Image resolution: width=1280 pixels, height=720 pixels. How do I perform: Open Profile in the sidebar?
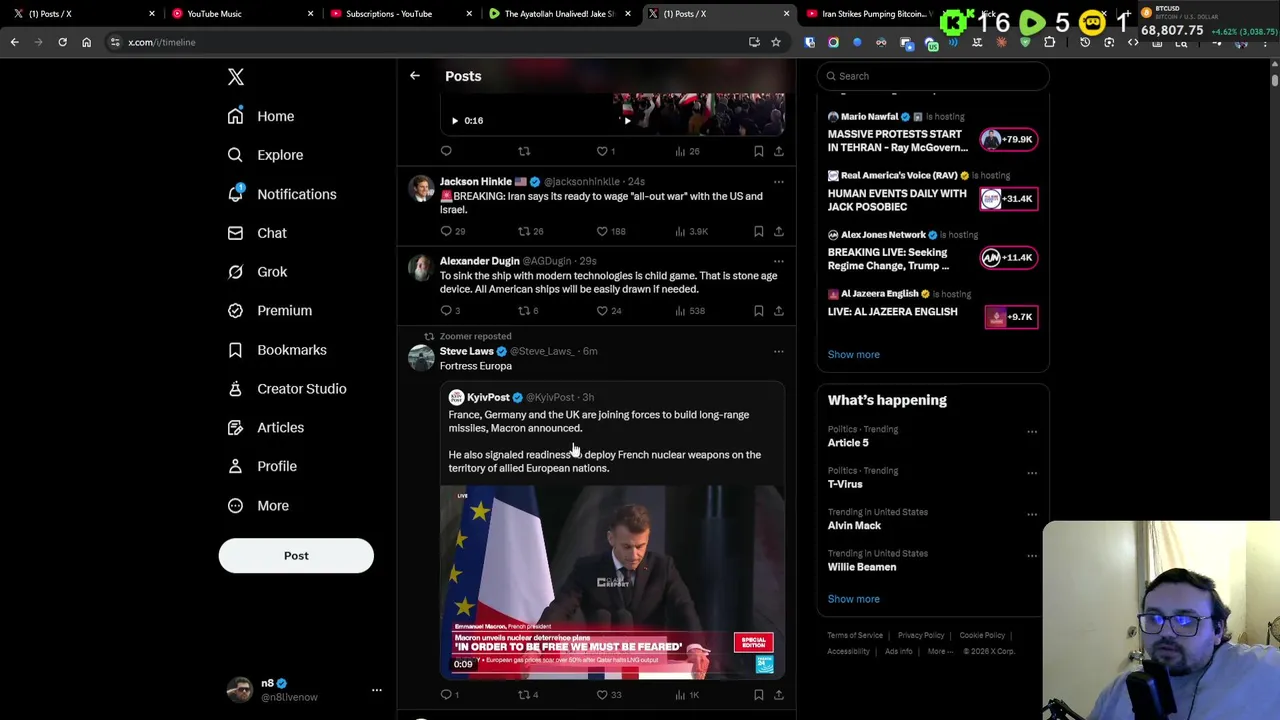262,466
